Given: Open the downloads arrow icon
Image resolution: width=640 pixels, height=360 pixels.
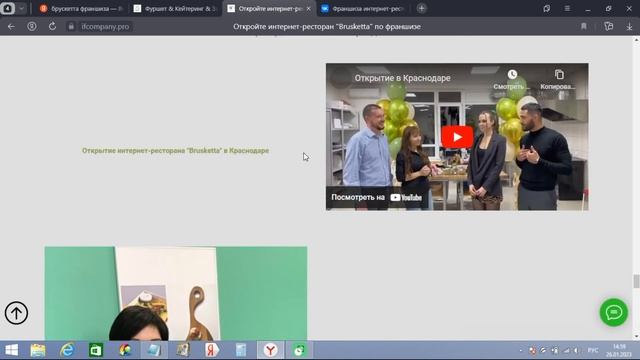Looking at the screenshot, I should click(629, 27).
